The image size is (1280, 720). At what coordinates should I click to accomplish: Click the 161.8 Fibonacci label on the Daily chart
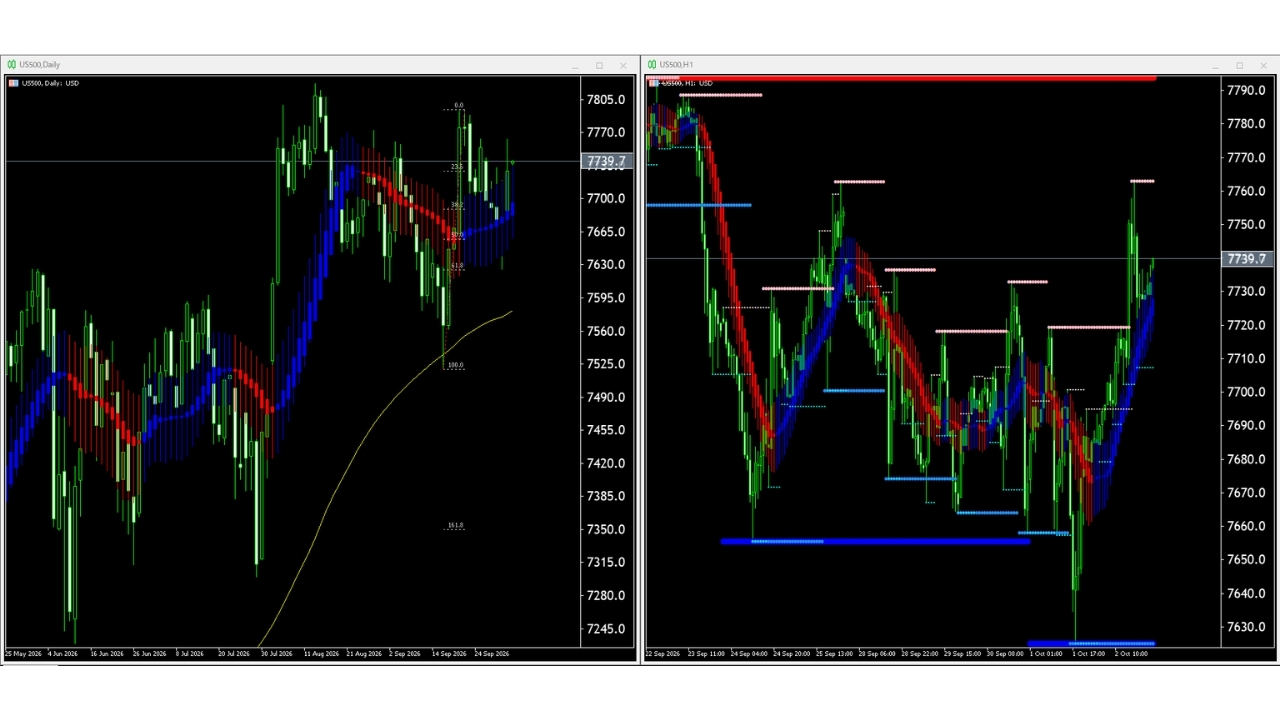point(455,525)
